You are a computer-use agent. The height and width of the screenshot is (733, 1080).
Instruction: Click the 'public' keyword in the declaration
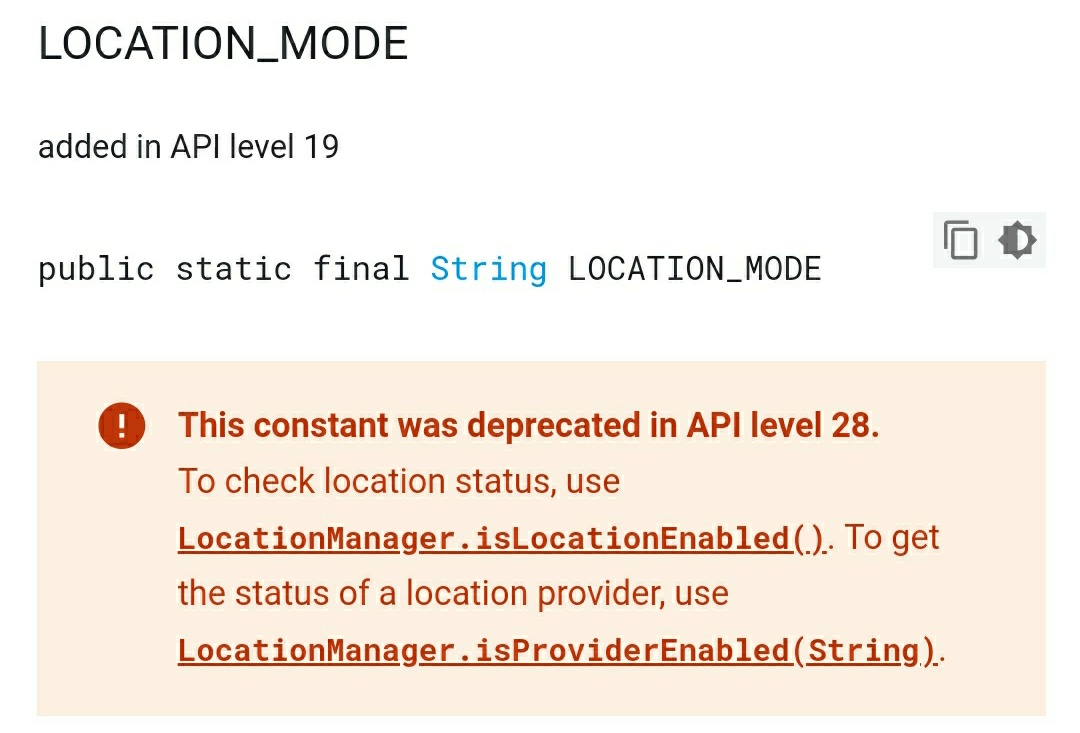coord(96,269)
